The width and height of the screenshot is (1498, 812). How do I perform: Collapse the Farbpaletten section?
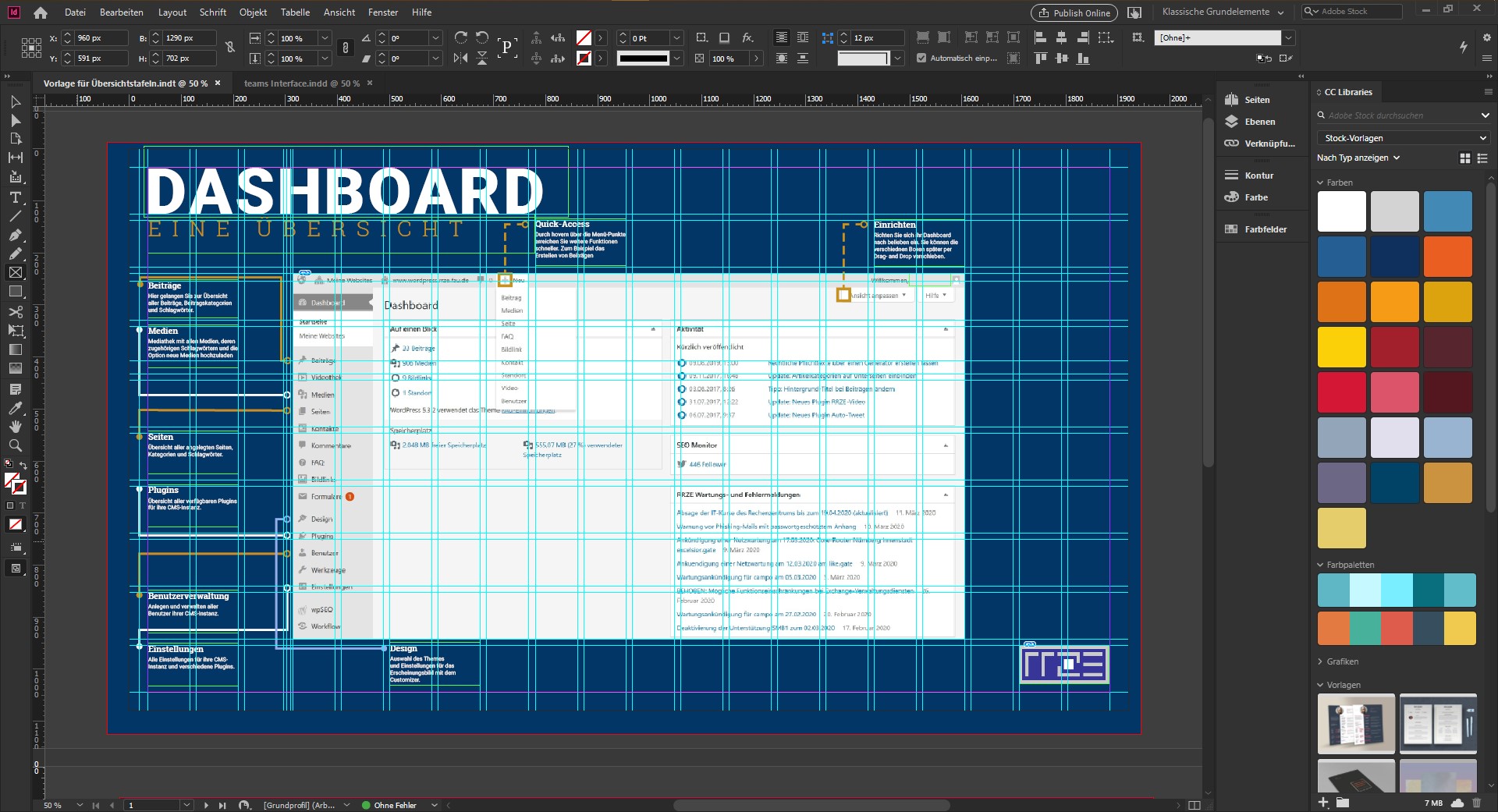(1320, 565)
